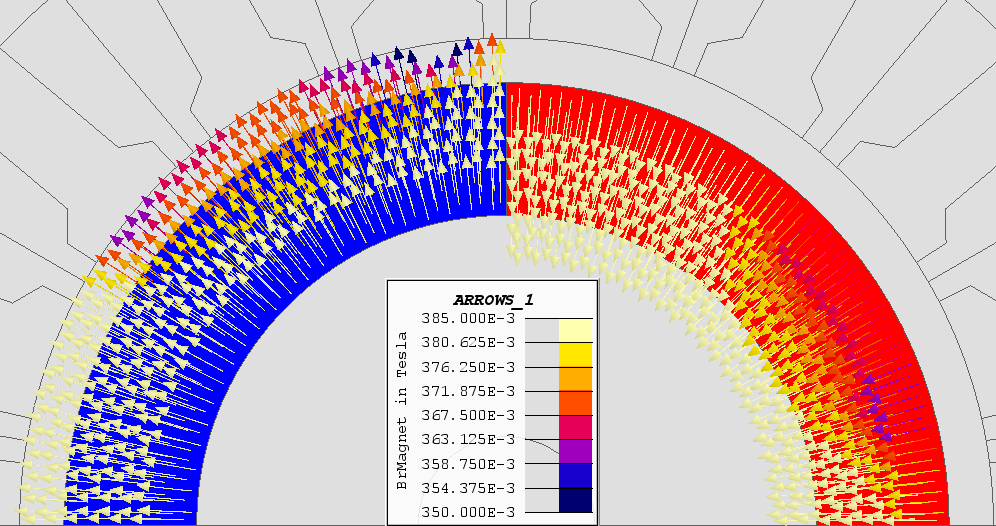Click the orange 376.250E-3 legend swatch

[x=575, y=379]
